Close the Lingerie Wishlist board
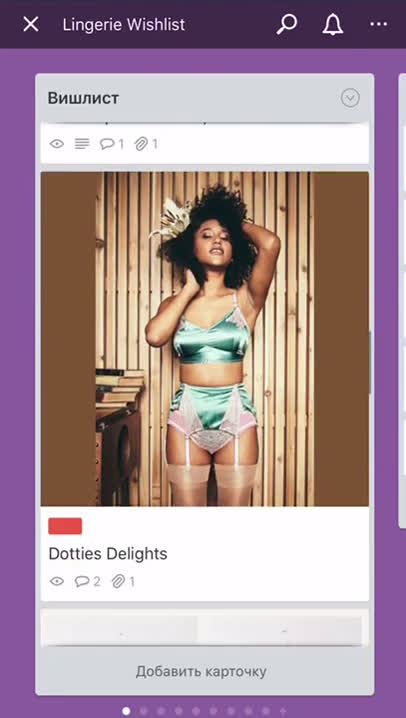The height and width of the screenshot is (718, 406). click(31, 24)
